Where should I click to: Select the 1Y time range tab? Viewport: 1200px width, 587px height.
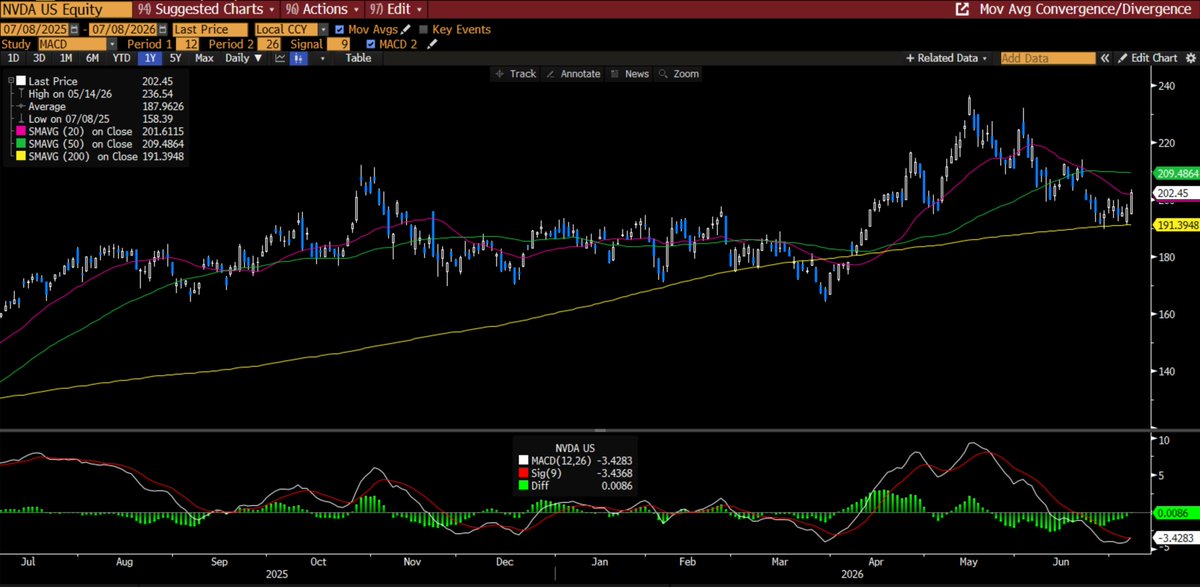point(151,58)
